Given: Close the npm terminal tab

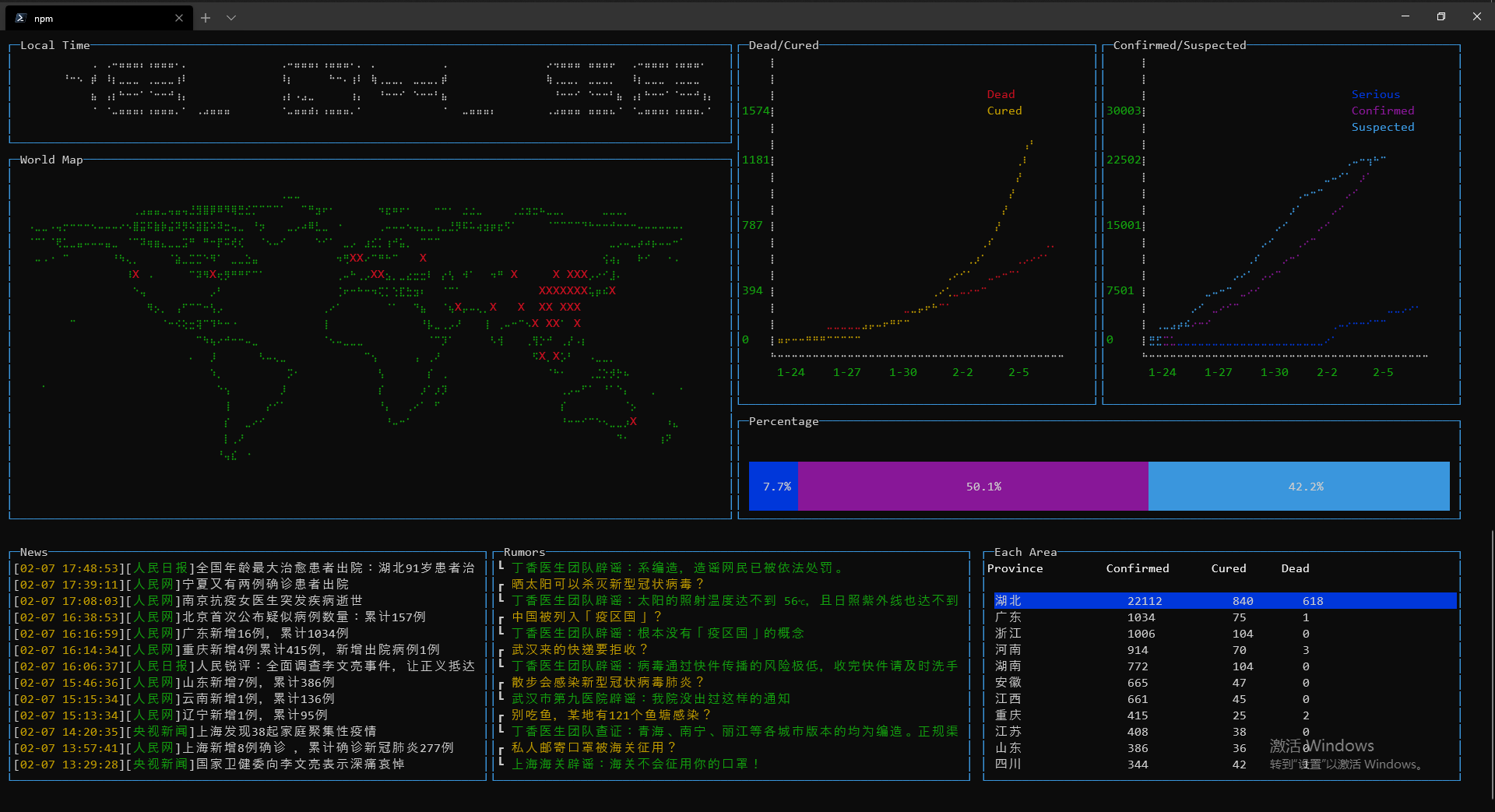Looking at the screenshot, I should (179, 18).
